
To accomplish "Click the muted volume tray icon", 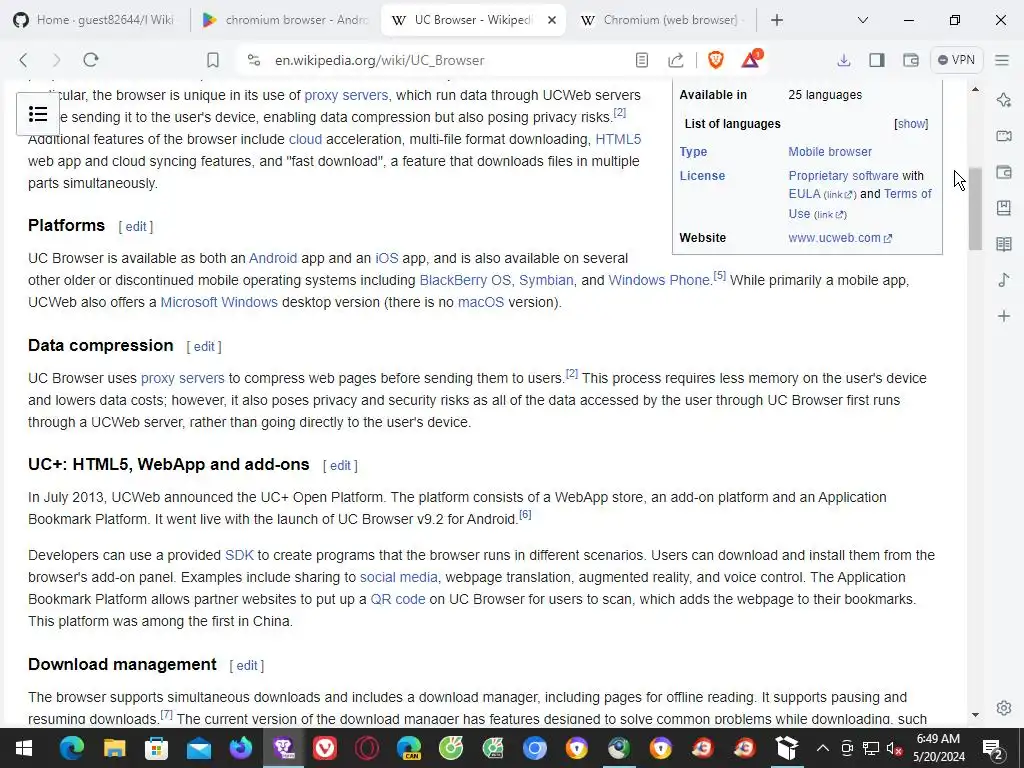I will (894, 748).
